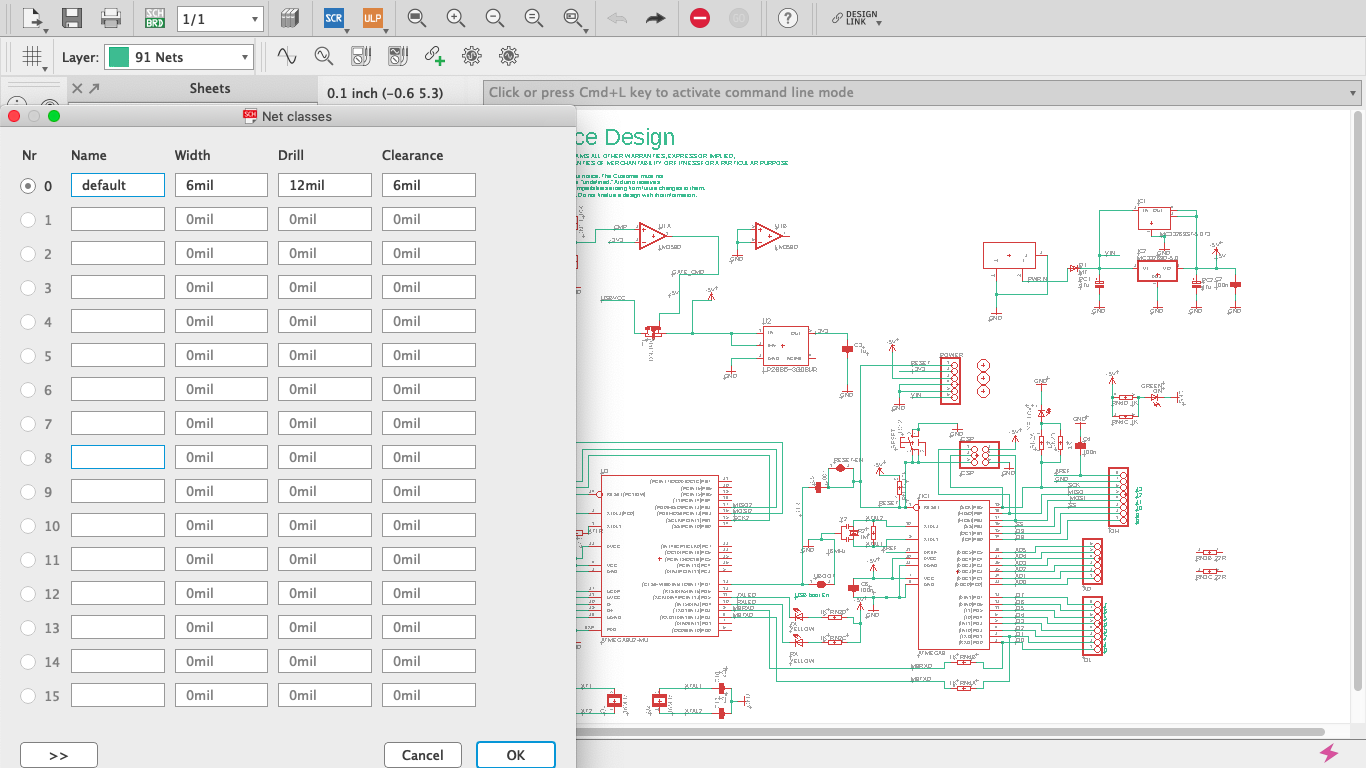Click the Redraw zoom icon
The width and height of the screenshot is (1366, 768).
point(534,18)
